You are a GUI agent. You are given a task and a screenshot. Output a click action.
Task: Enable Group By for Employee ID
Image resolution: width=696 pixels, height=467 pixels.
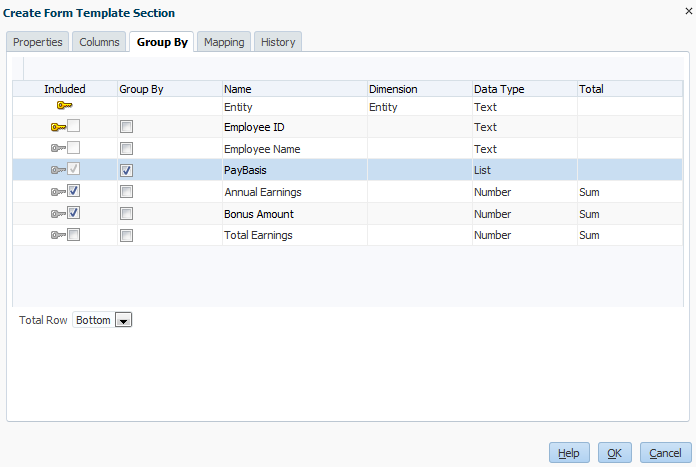tap(126, 127)
